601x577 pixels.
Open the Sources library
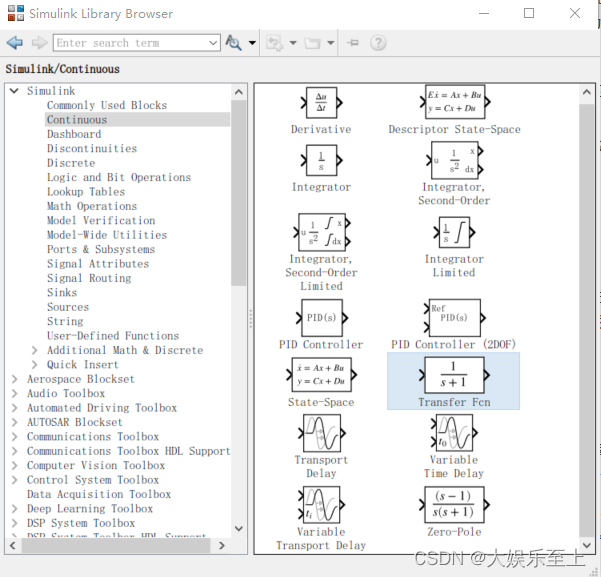point(68,307)
